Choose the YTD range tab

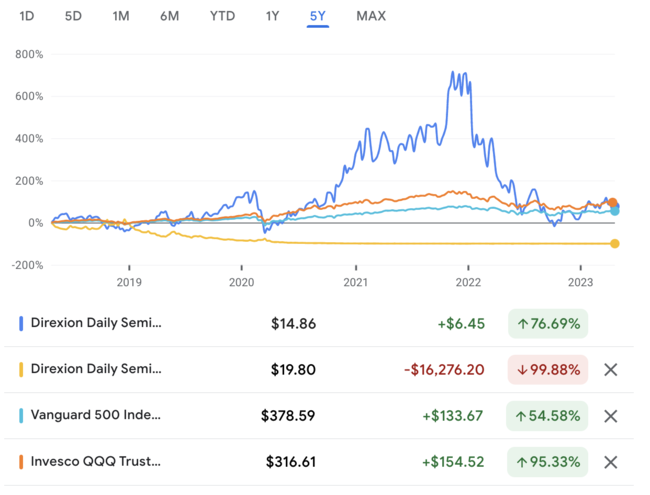pyautogui.click(x=223, y=16)
